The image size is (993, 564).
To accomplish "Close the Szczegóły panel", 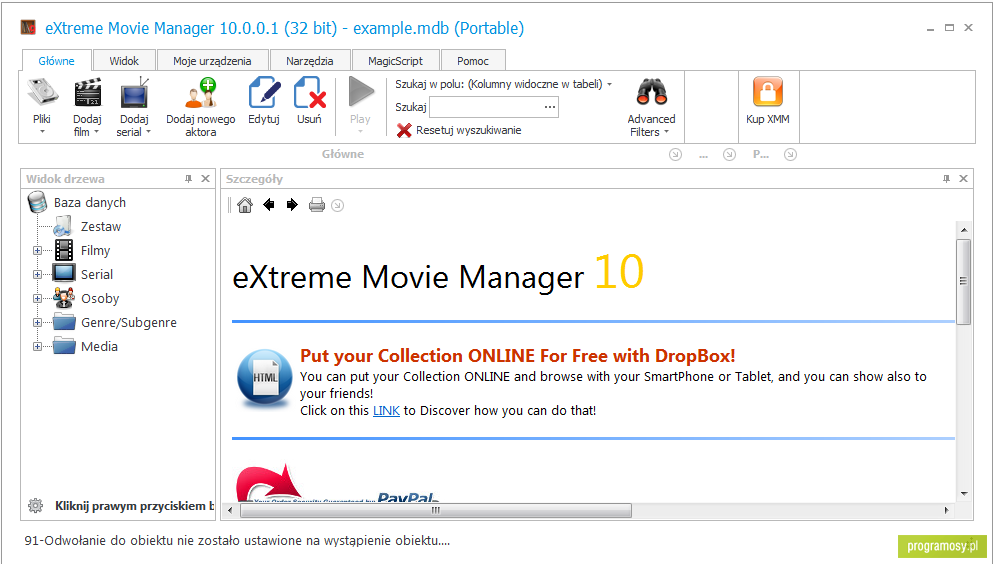I will [x=963, y=179].
